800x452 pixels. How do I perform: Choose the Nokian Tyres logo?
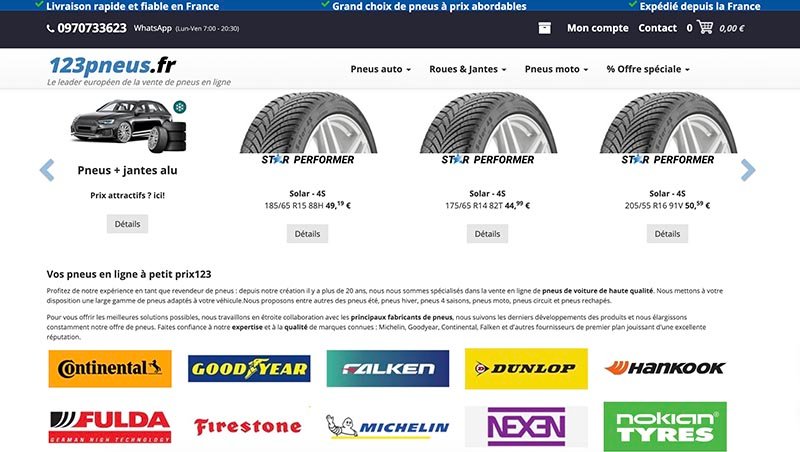click(665, 426)
